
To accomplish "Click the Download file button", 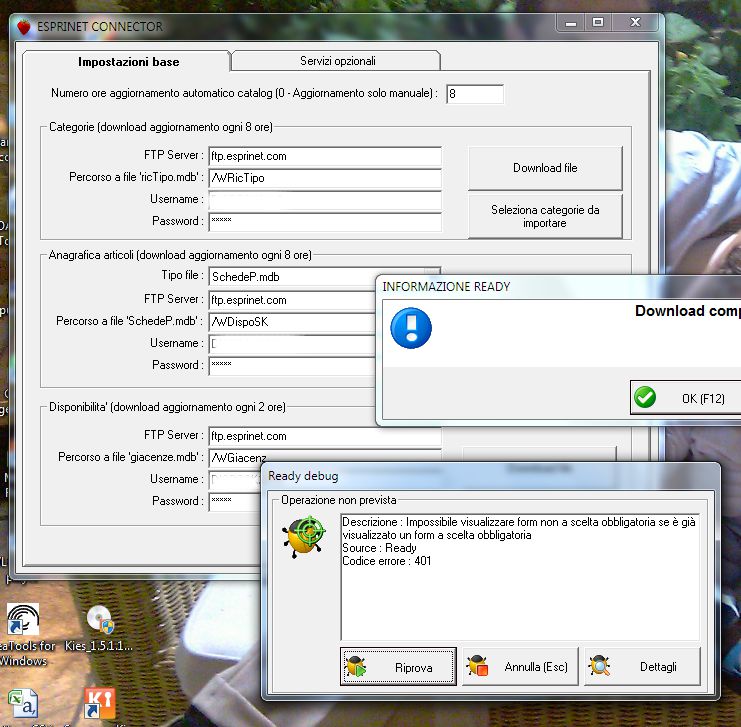I will pyautogui.click(x=545, y=168).
